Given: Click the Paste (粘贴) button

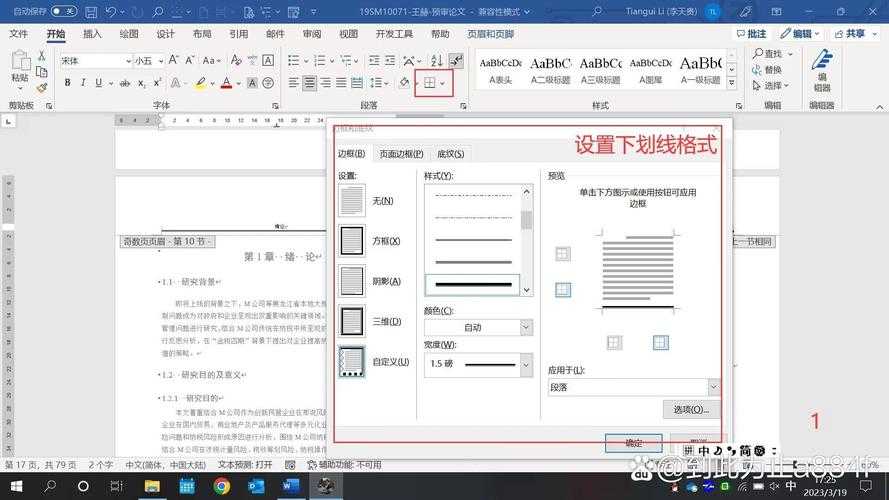Looking at the screenshot, I should (x=20, y=69).
